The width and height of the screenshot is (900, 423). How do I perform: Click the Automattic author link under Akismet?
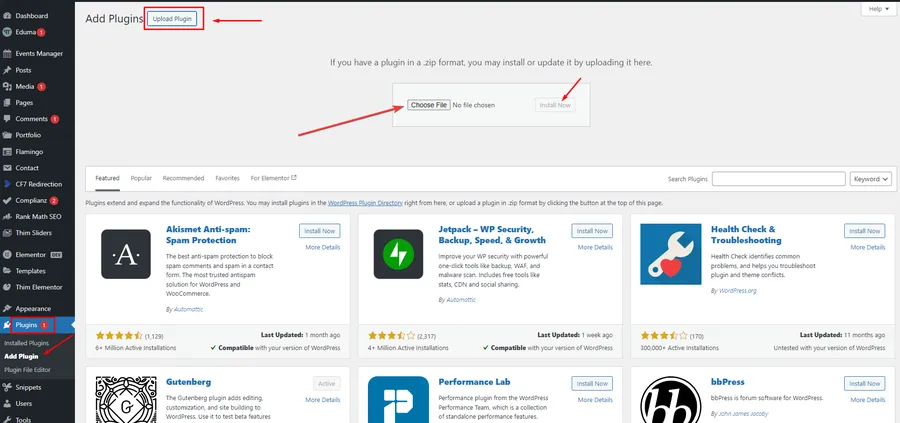pos(187,309)
